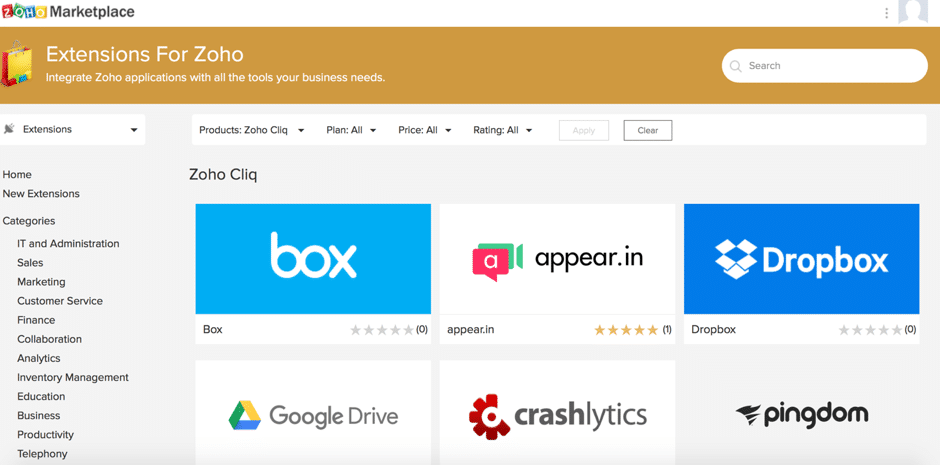
Task: Open the Price: All filter
Action: 424,130
